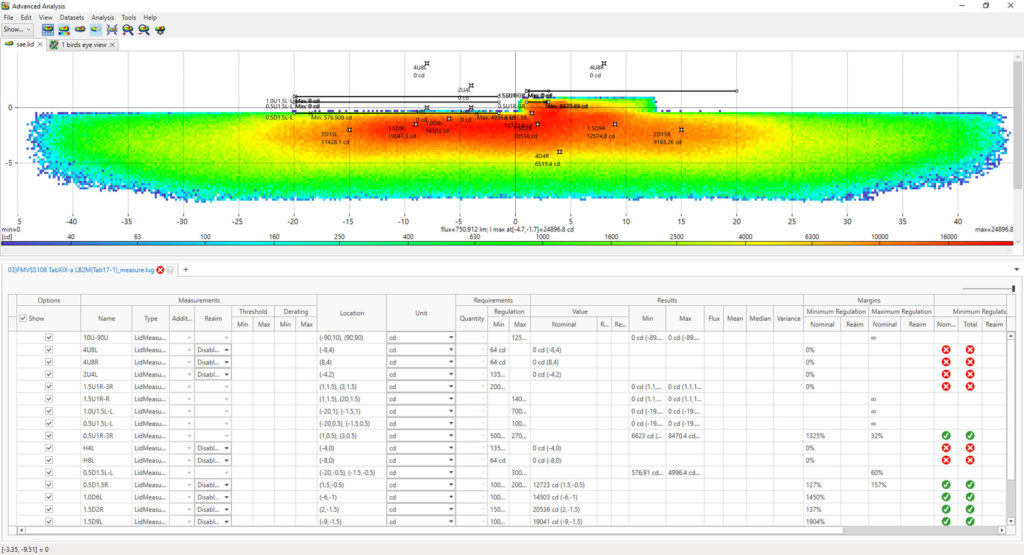
Task: Open the Reaim dropdown for H4L row
Action: (213, 448)
